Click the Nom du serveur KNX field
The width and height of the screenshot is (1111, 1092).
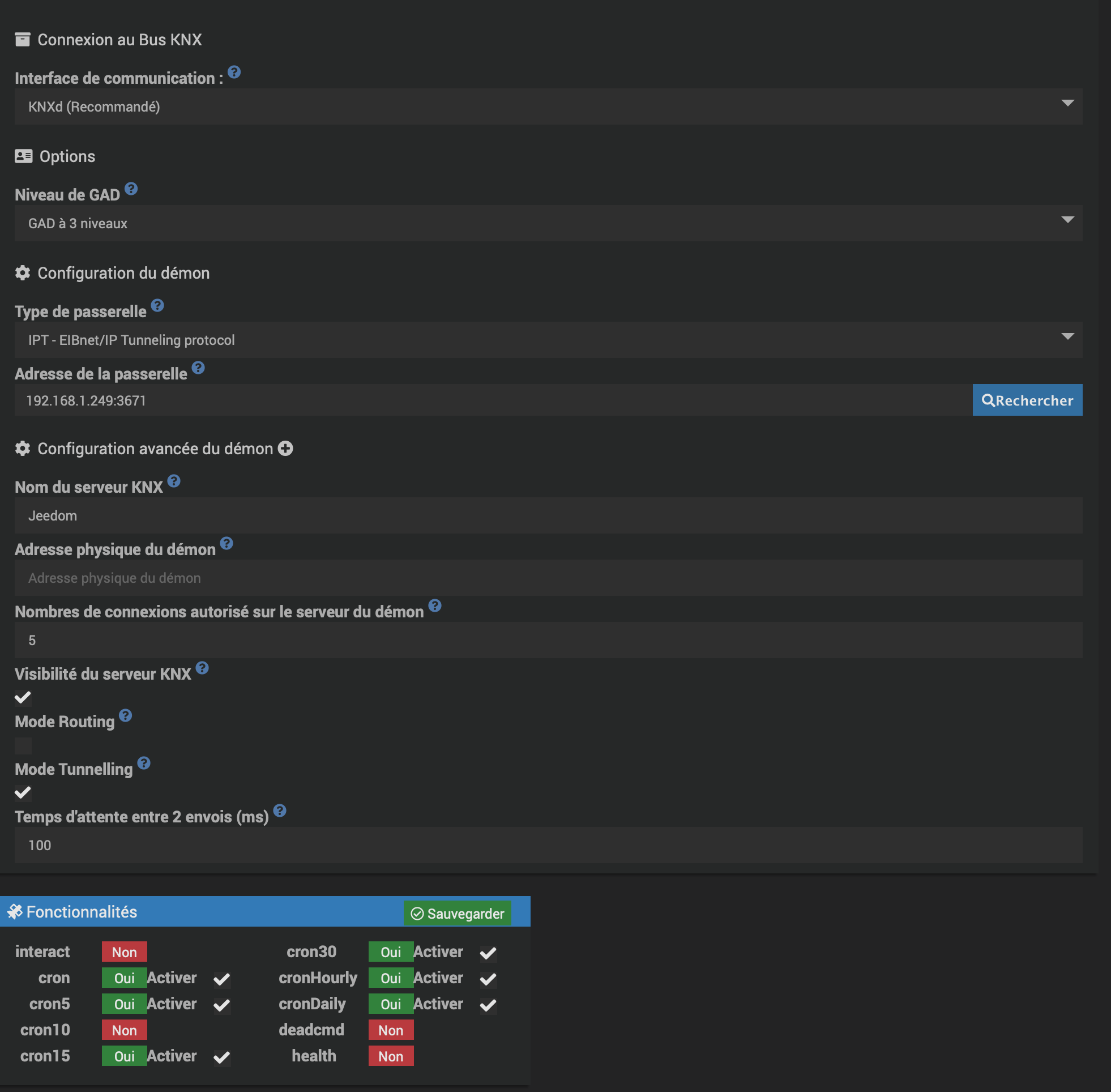click(548, 515)
